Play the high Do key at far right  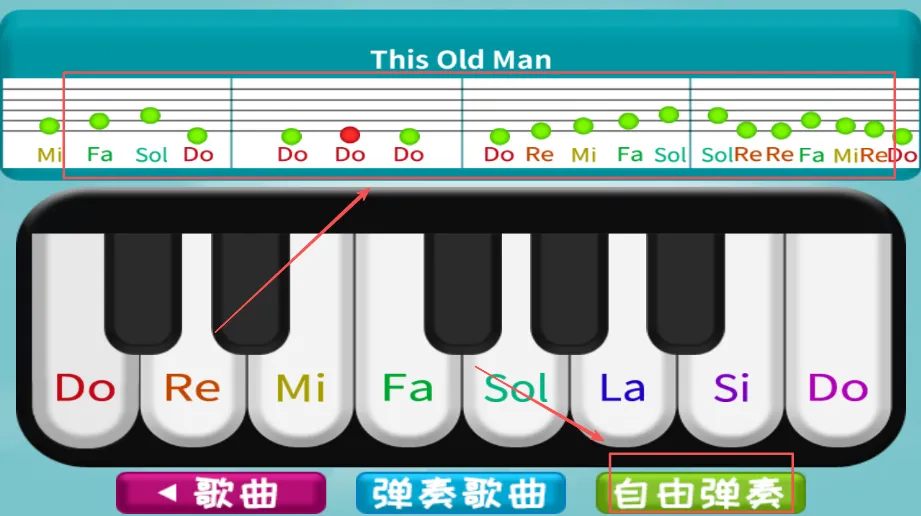839,388
